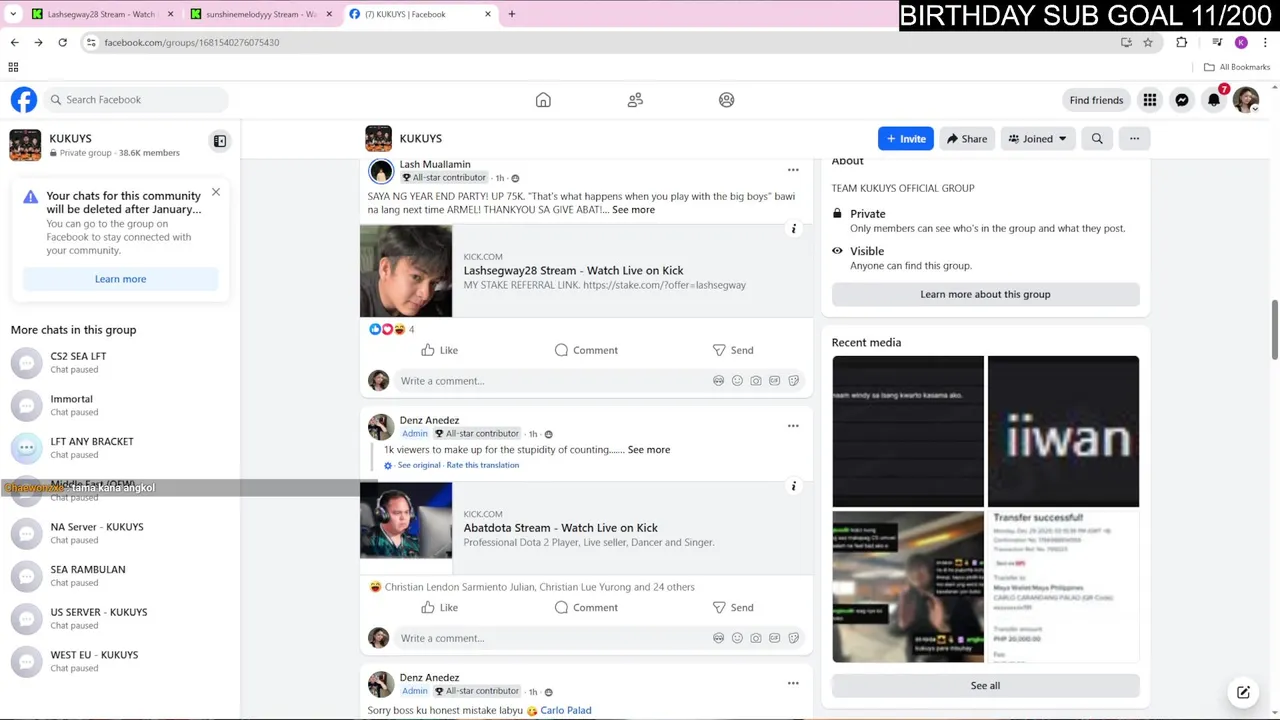The height and width of the screenshot is (720, 1280).
Task: Open the Groups icon in top navigation
Action: pos(727,100)
